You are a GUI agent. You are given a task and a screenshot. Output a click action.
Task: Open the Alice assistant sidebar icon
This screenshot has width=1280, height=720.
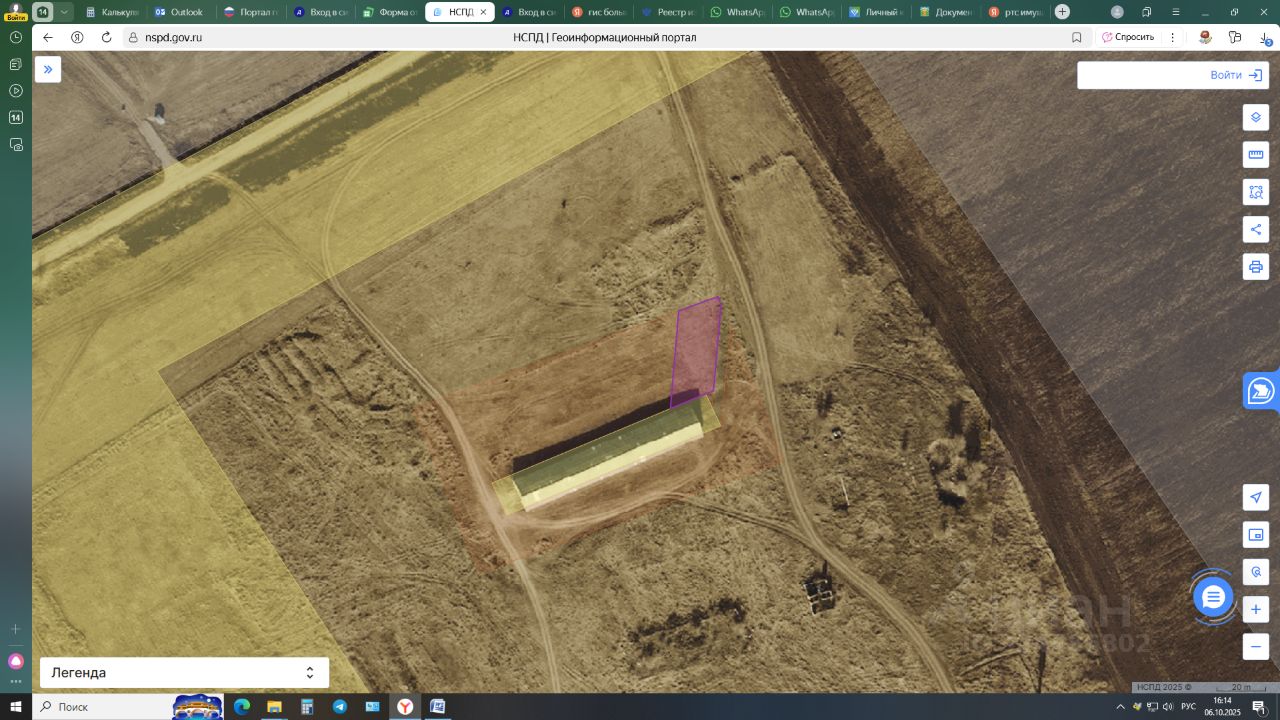[x=16, y=661]
